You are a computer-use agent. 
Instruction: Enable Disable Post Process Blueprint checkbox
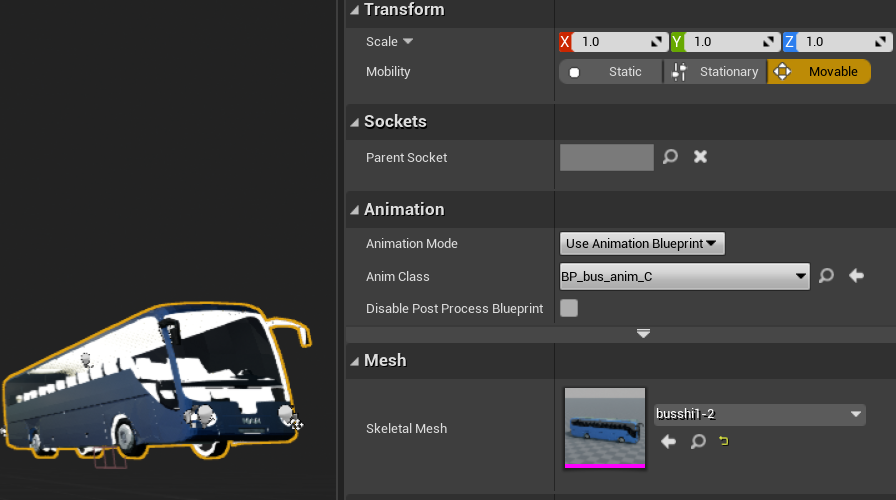tap(569, 308)
